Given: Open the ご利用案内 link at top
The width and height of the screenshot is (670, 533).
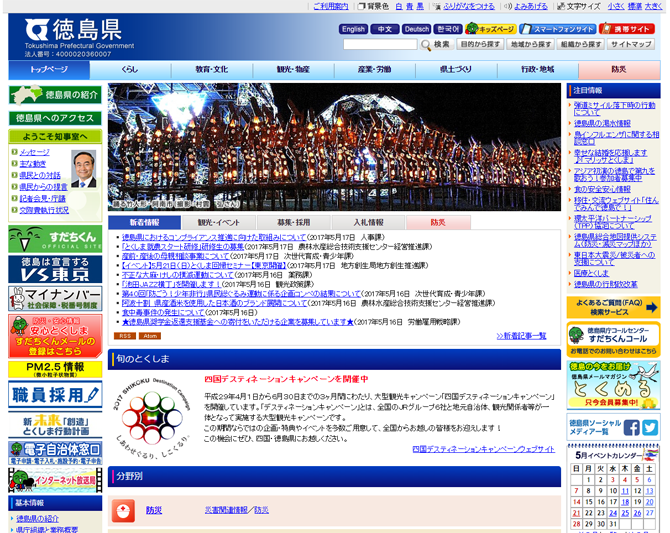Looking at the screenshot, I should click(x=331, y=6).
